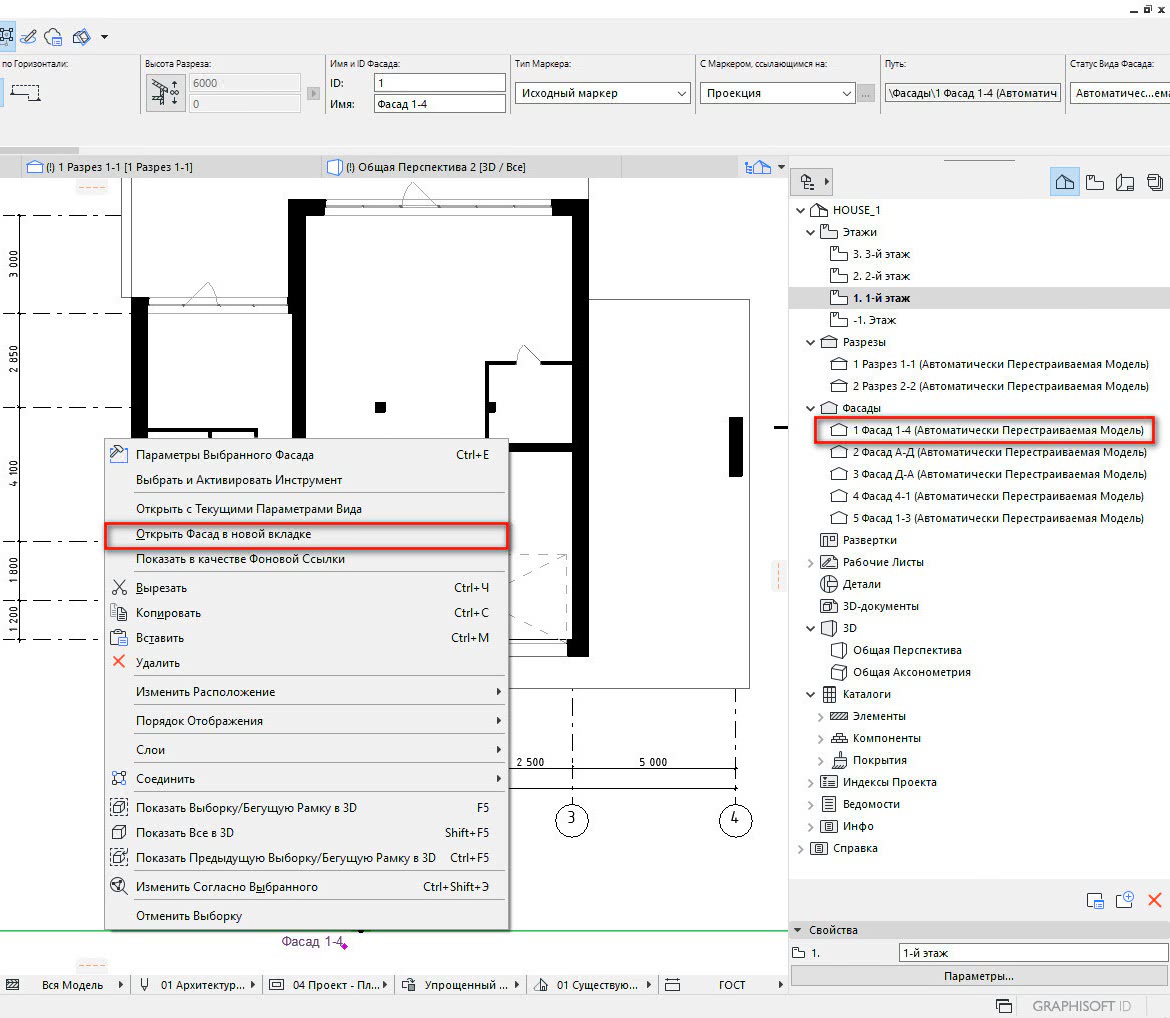This screenshot has height=1018, width=1170.
Task: Switch navigator to Project Map view
Action: point(1065,182)
